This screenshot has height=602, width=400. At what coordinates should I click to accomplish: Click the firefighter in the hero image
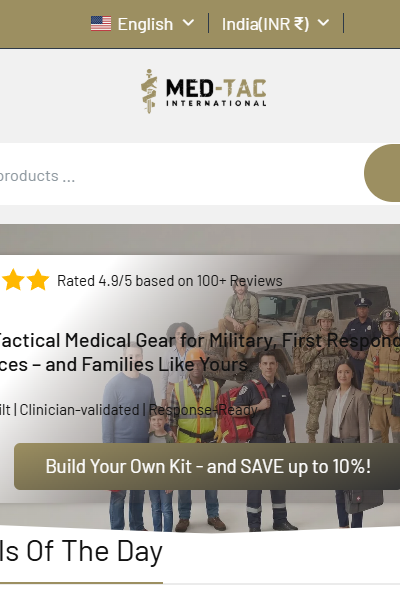tap(384, 374)
